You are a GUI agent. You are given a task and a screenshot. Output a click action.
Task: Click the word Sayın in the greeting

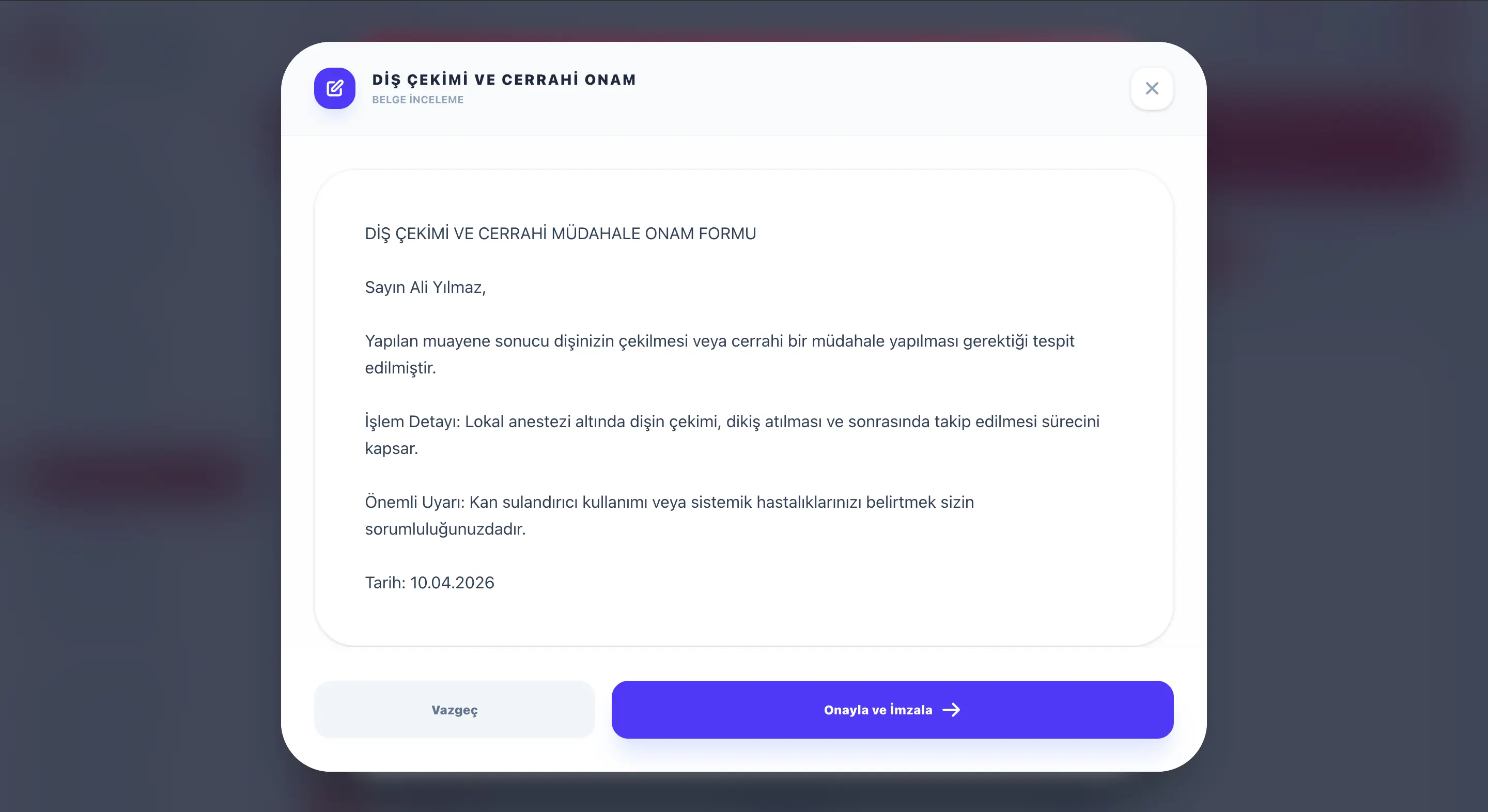[x=385, y=287]
